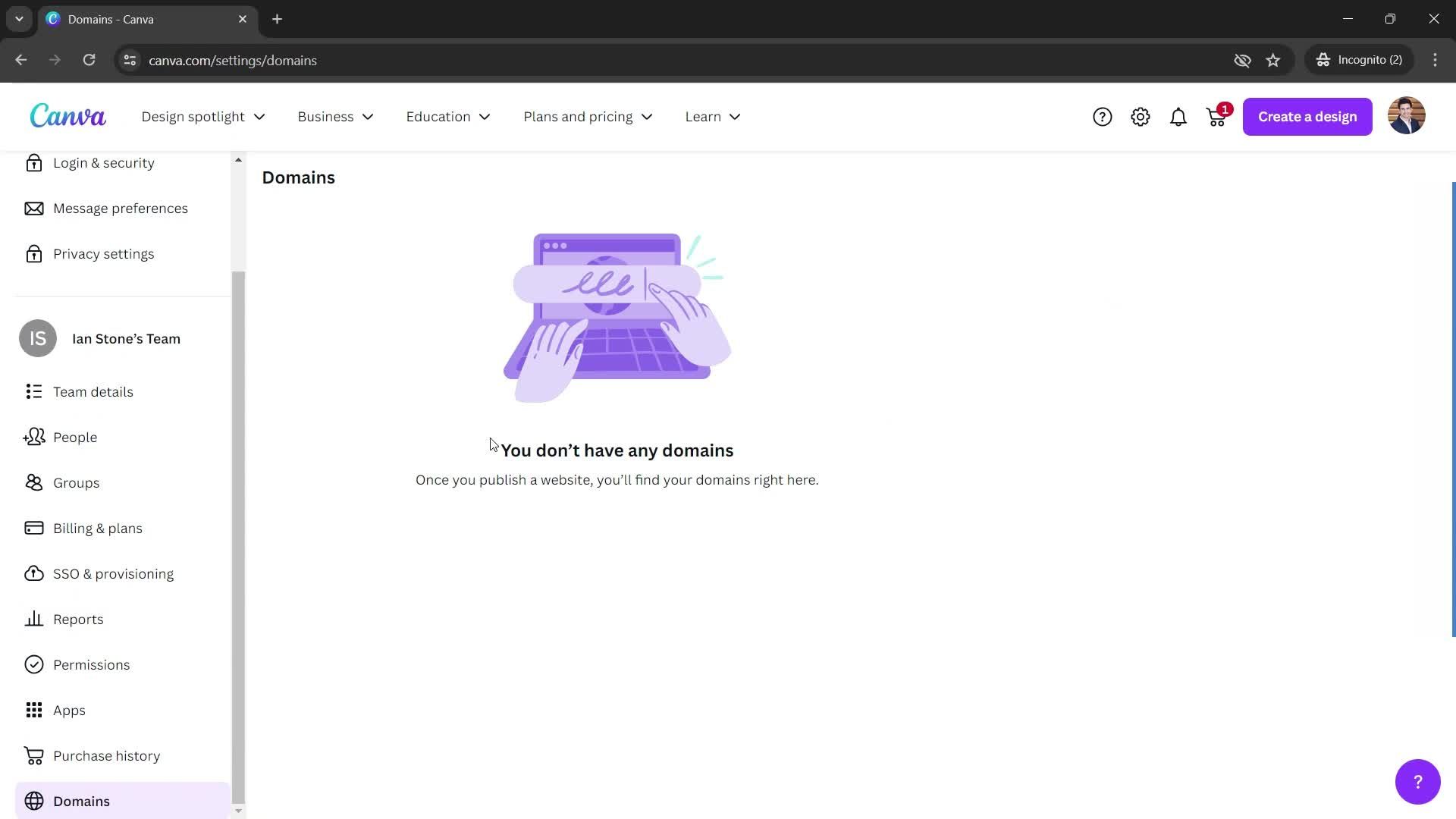This screenshot has width=1456, height=819.
Task: Click the Create a design button
Action: tap(1308, 116)
